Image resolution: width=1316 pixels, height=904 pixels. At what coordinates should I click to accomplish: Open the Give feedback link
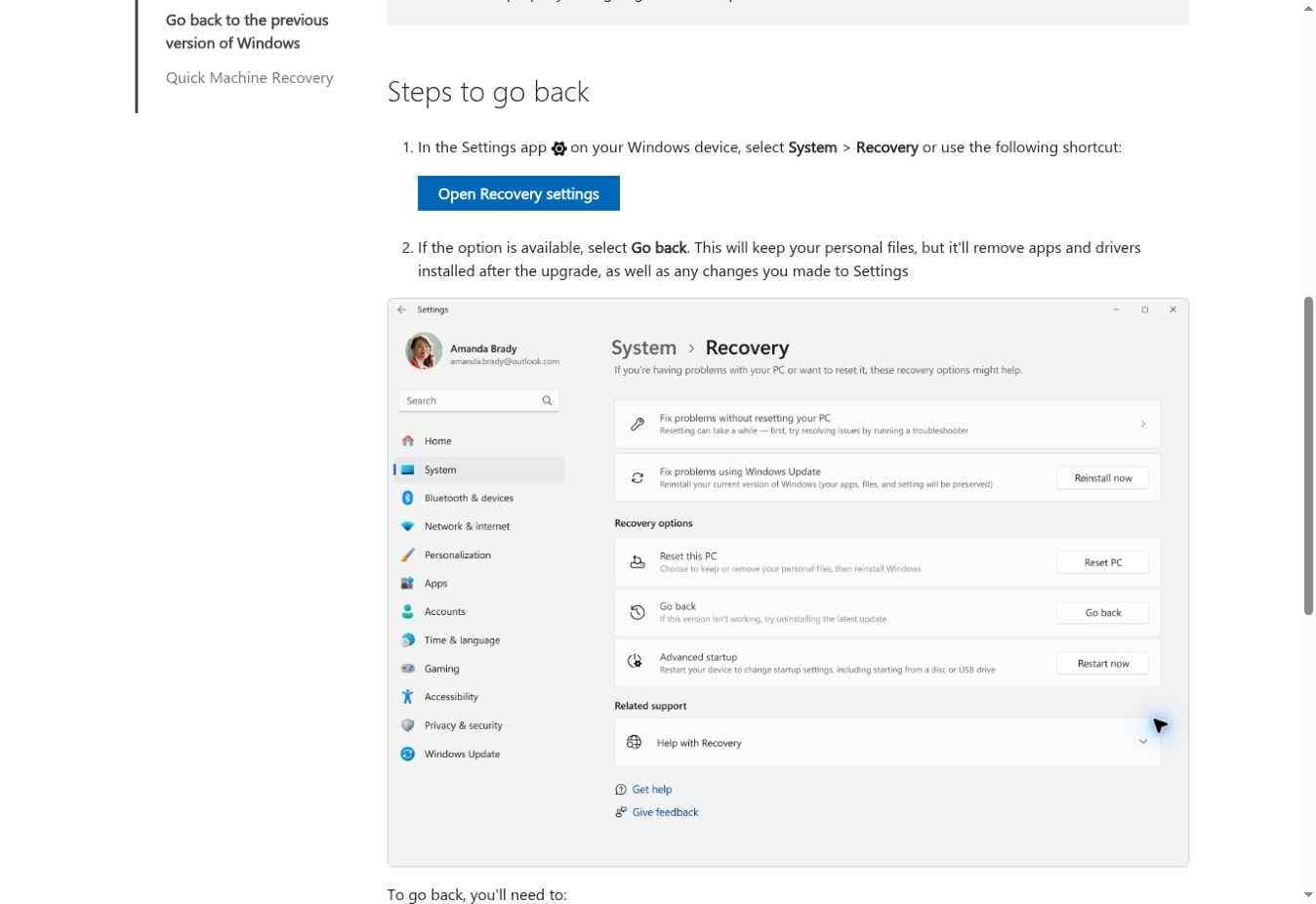[x=665, y=812]
